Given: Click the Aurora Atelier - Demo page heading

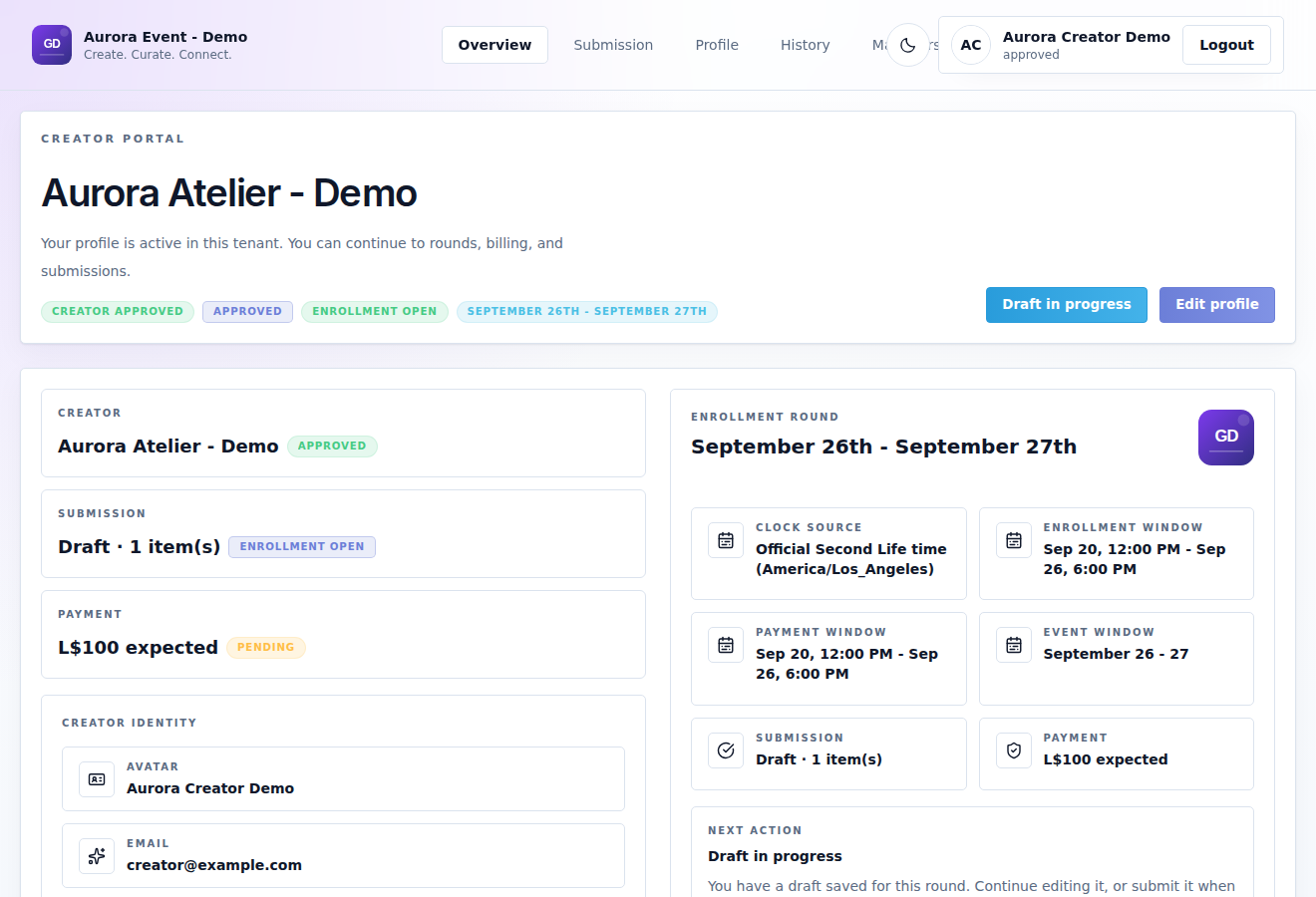Looking at the screenshot, I should coord(229,193).
